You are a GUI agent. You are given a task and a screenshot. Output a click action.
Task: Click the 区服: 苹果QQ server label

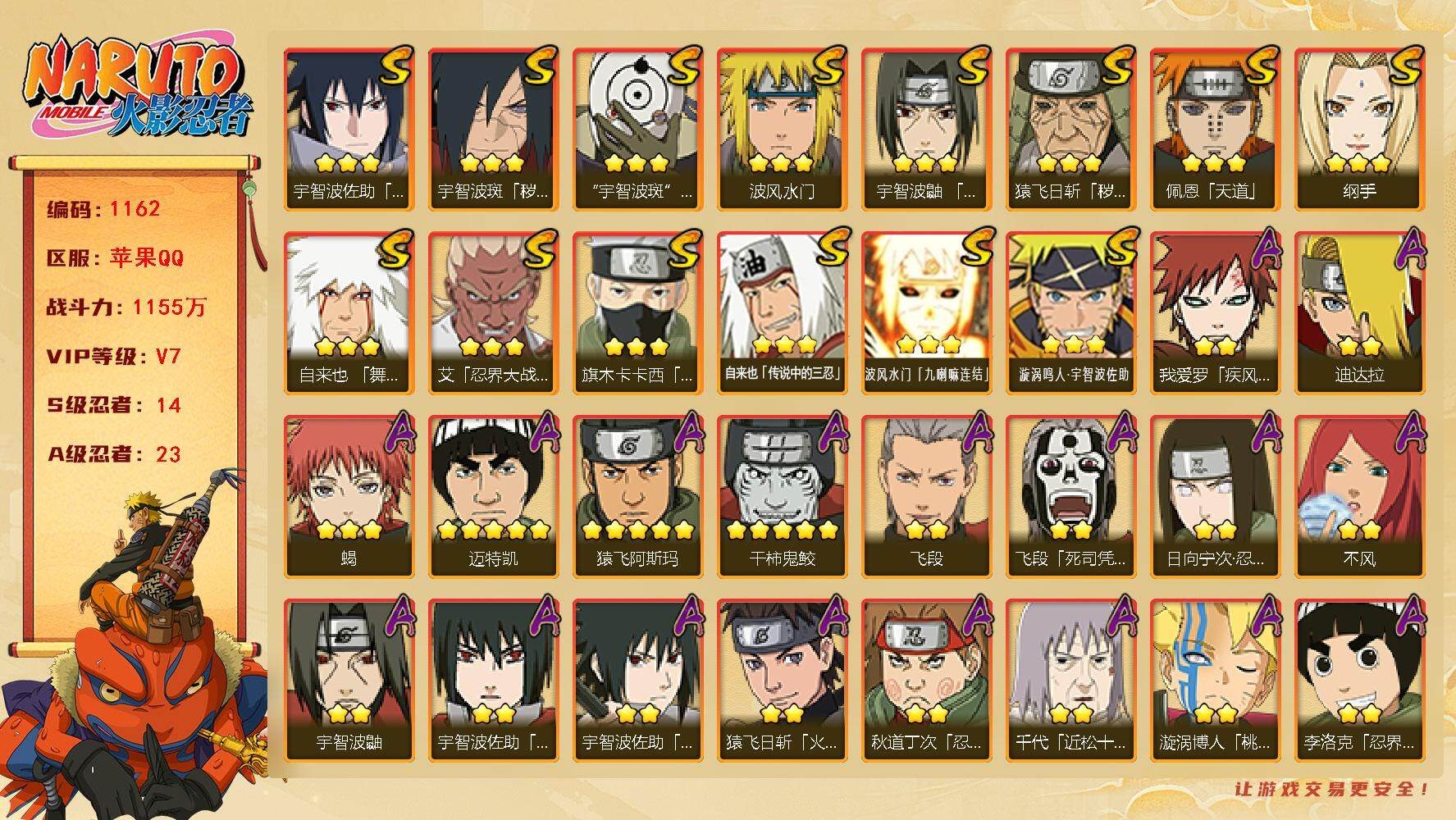point(115,258)
